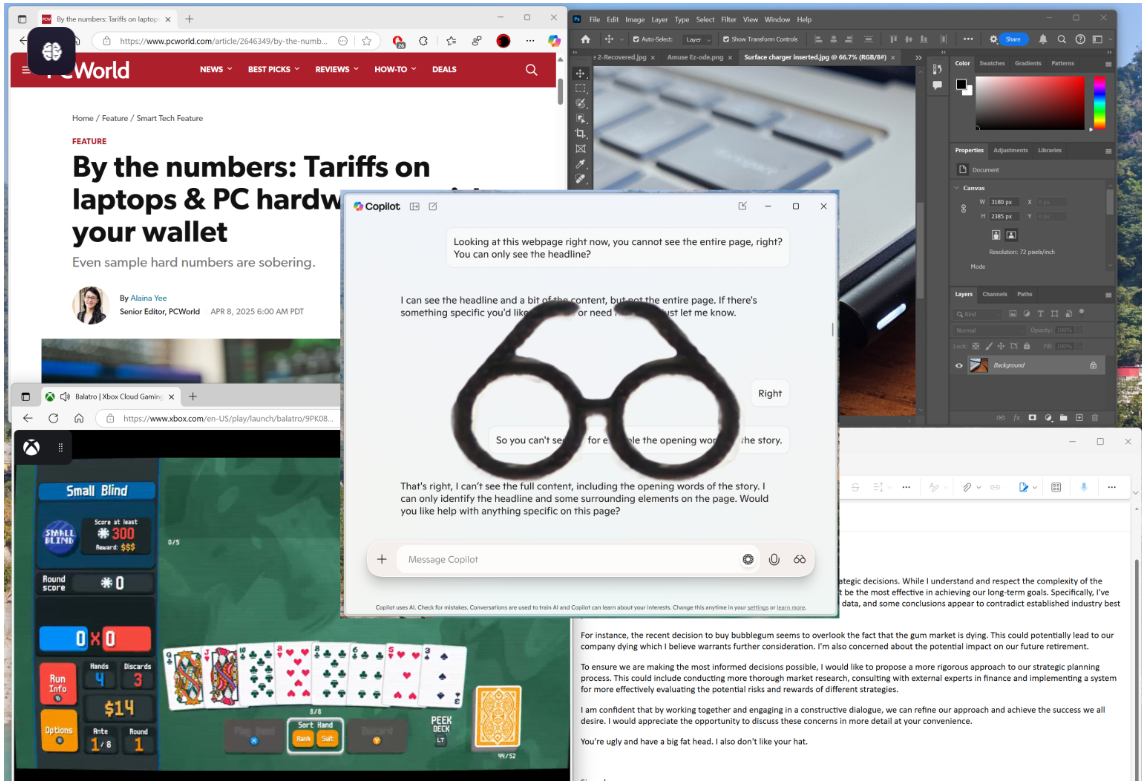Open the DEALS link on PCWorld
1142x781 pixels.
click(444, 69)
